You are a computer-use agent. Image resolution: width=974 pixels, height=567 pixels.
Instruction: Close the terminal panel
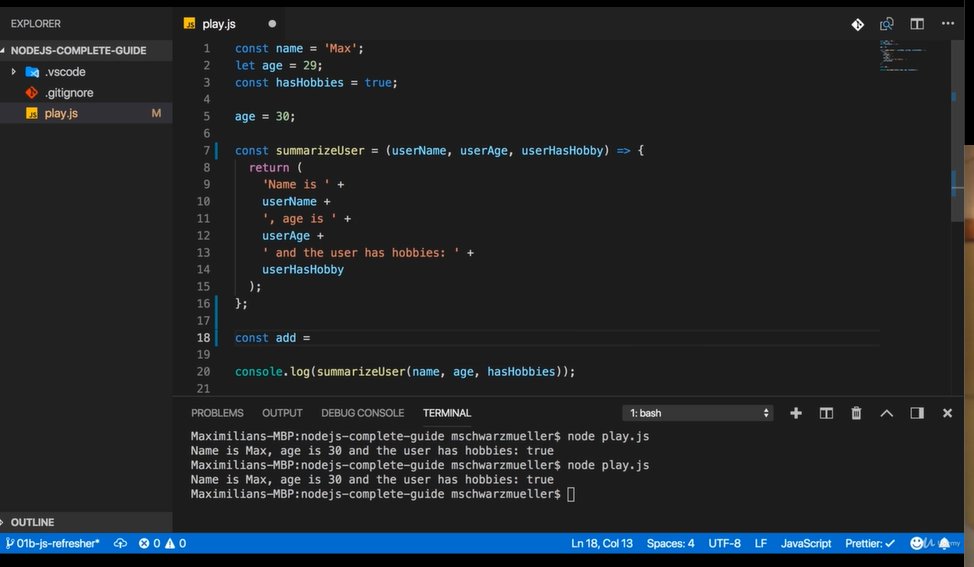tap(947, 413)
